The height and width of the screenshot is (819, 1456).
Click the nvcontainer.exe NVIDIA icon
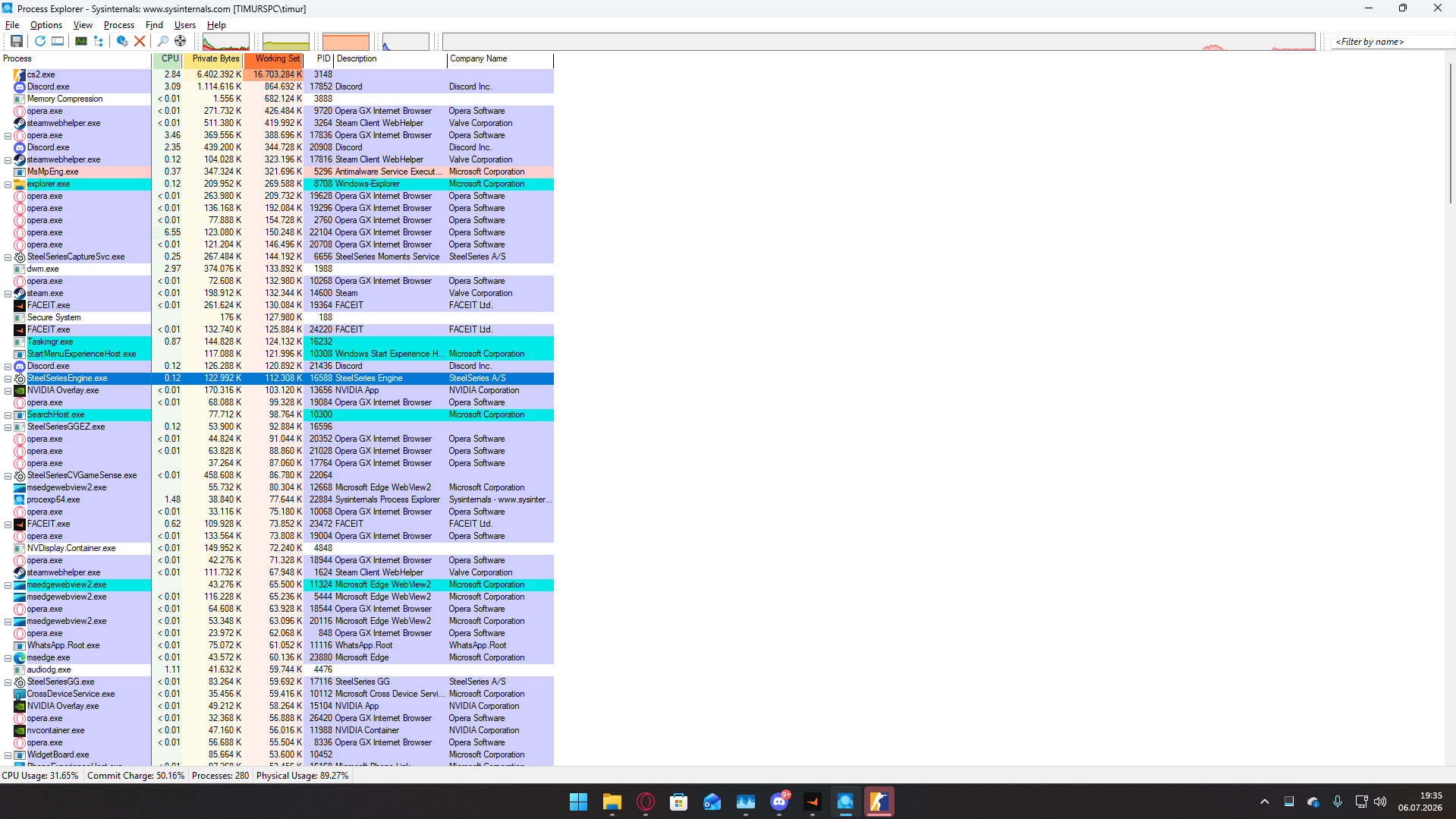[x=20, y=730]
